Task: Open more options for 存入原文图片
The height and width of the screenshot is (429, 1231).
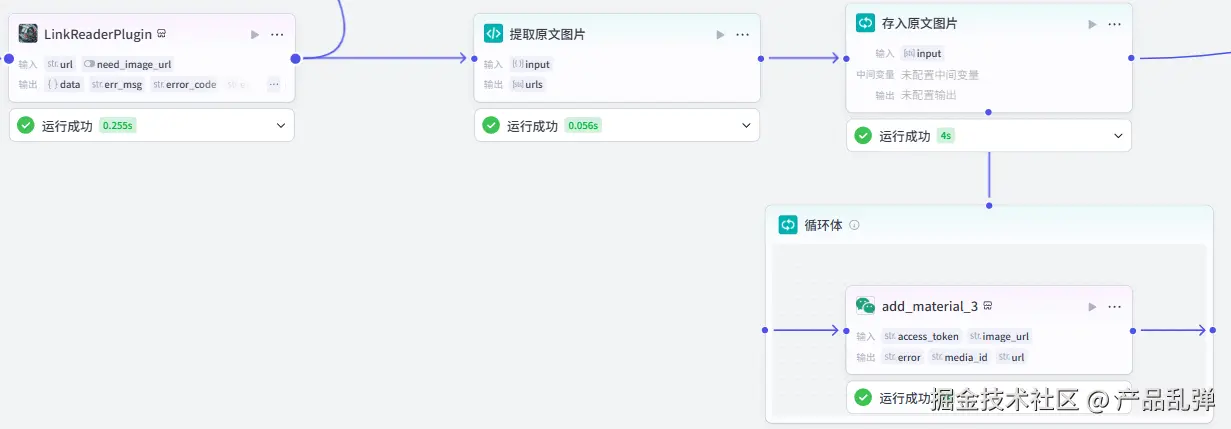Action: click(x=1115, y=23)
